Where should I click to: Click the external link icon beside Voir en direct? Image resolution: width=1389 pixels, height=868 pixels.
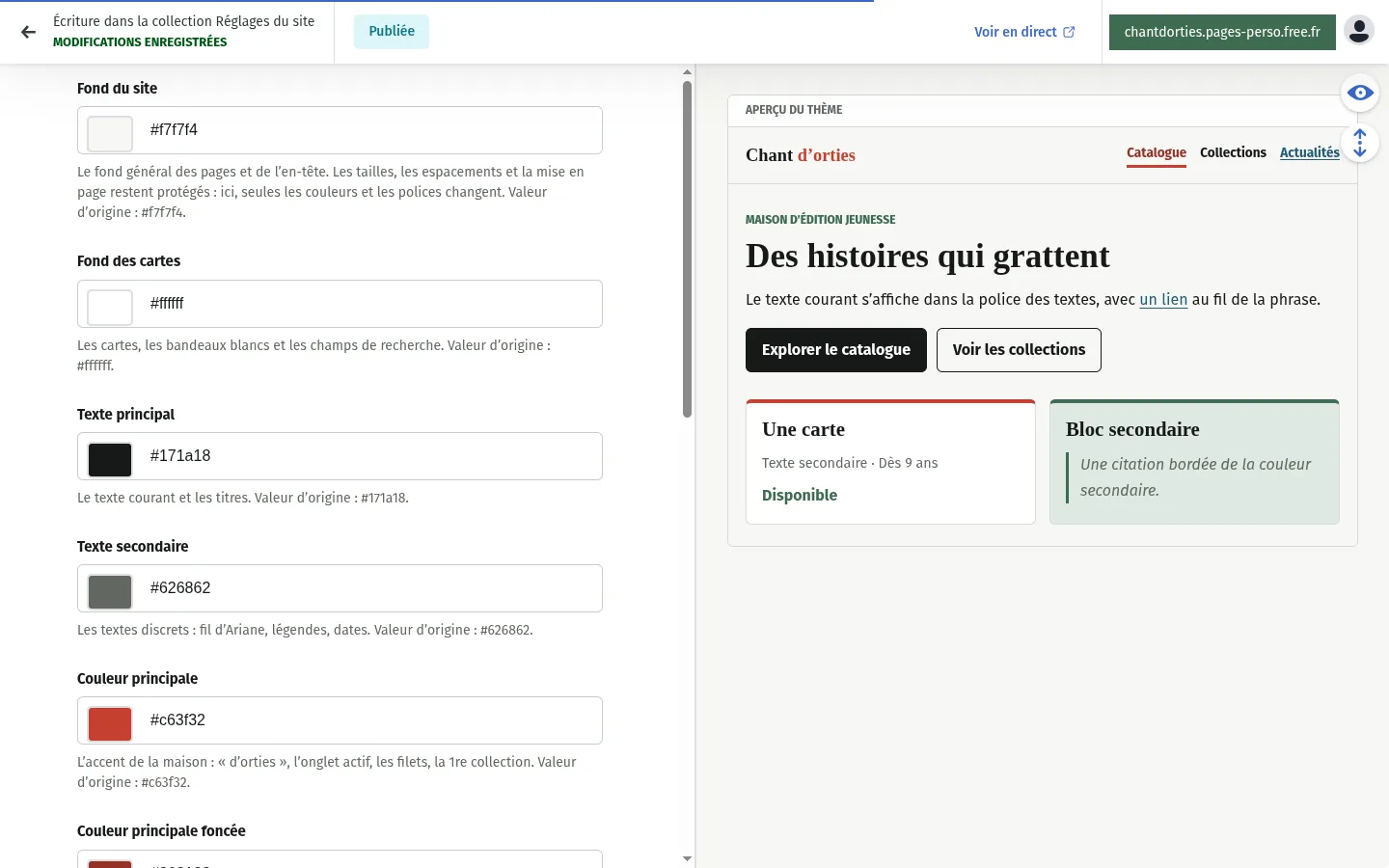coord(1069,32)
